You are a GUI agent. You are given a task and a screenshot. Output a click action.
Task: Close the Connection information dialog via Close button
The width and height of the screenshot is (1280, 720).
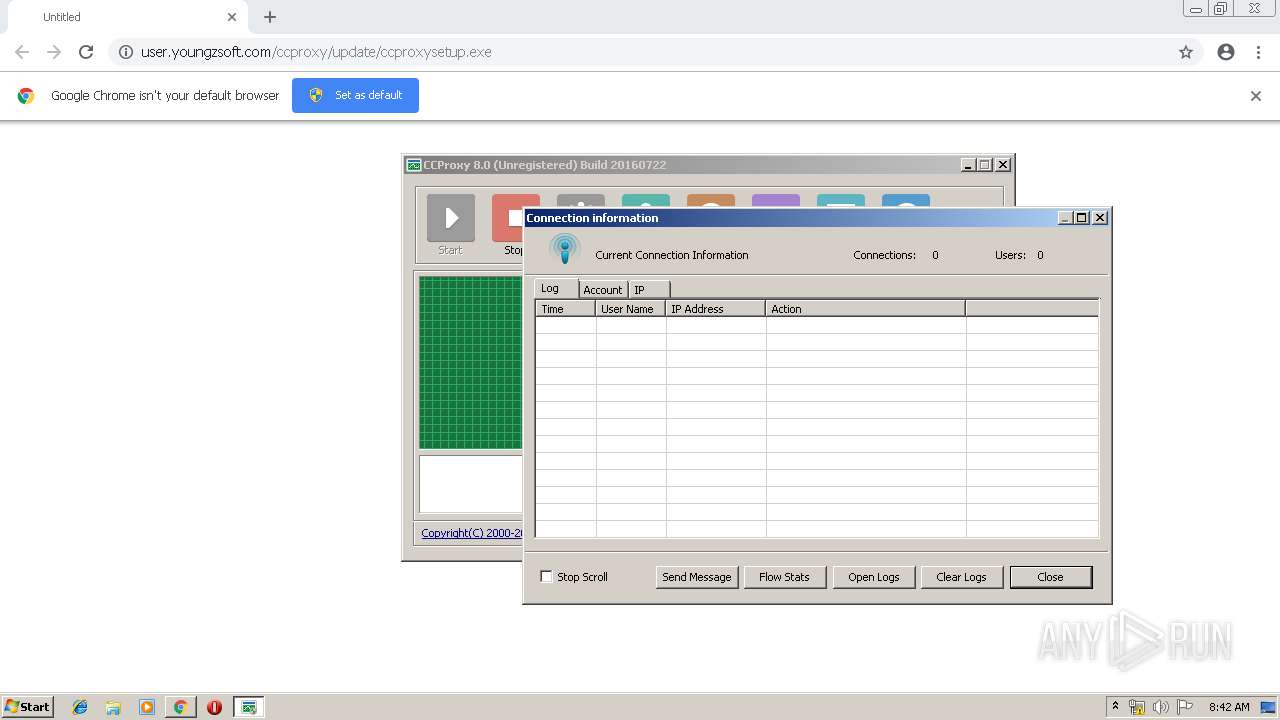[1050, 577]
